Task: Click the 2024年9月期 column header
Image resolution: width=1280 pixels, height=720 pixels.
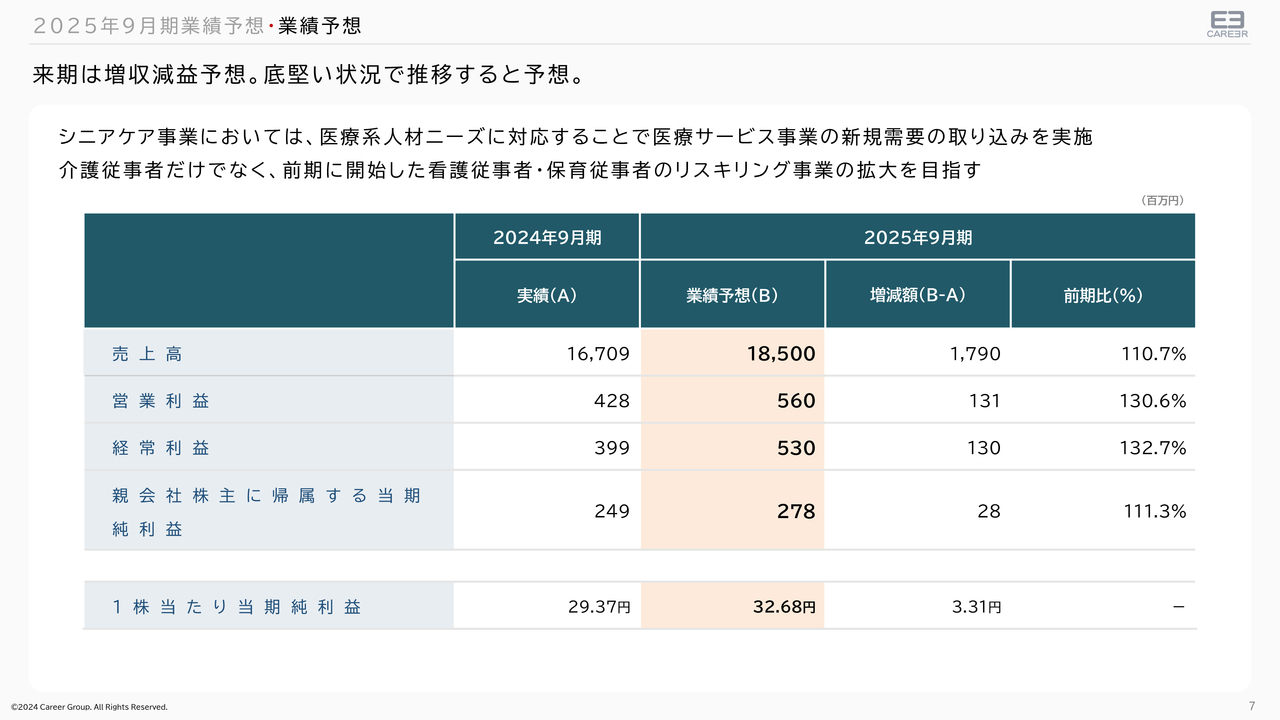Action: click(547, 237)
